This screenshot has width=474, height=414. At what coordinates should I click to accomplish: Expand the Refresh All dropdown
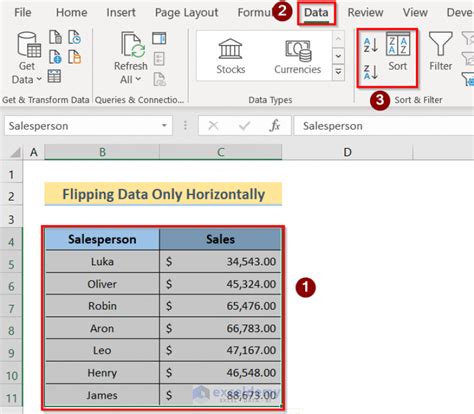point(130,80)
